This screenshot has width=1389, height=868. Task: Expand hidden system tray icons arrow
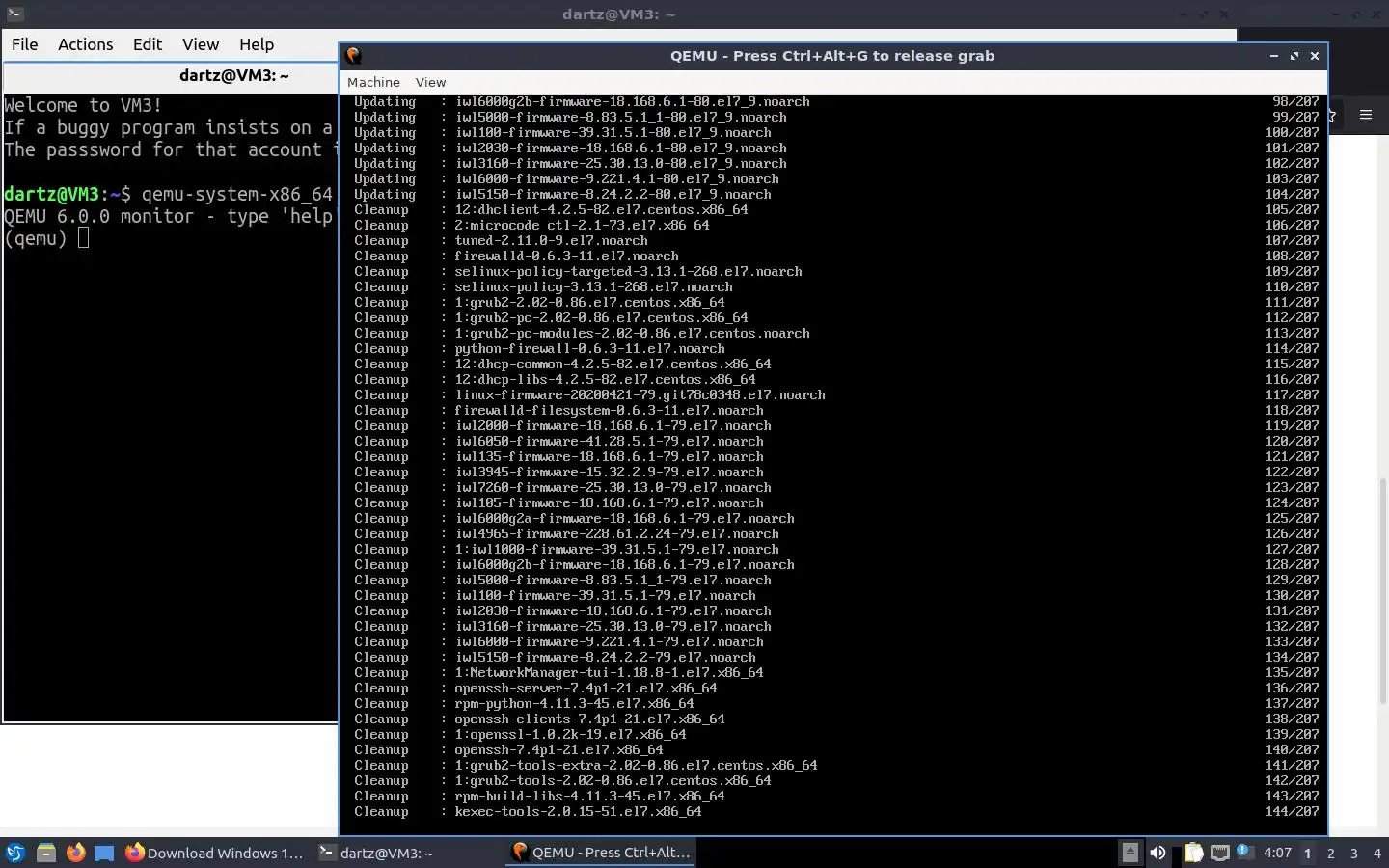[1130, 853]
